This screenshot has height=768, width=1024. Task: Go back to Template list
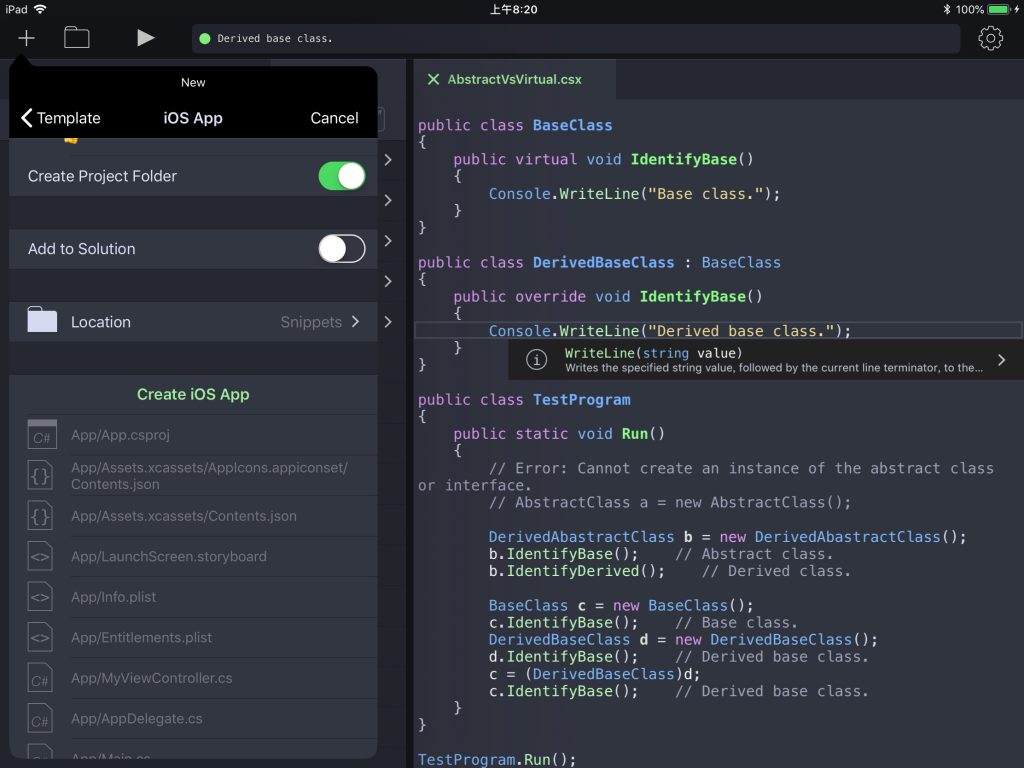[x=61, y=118]
